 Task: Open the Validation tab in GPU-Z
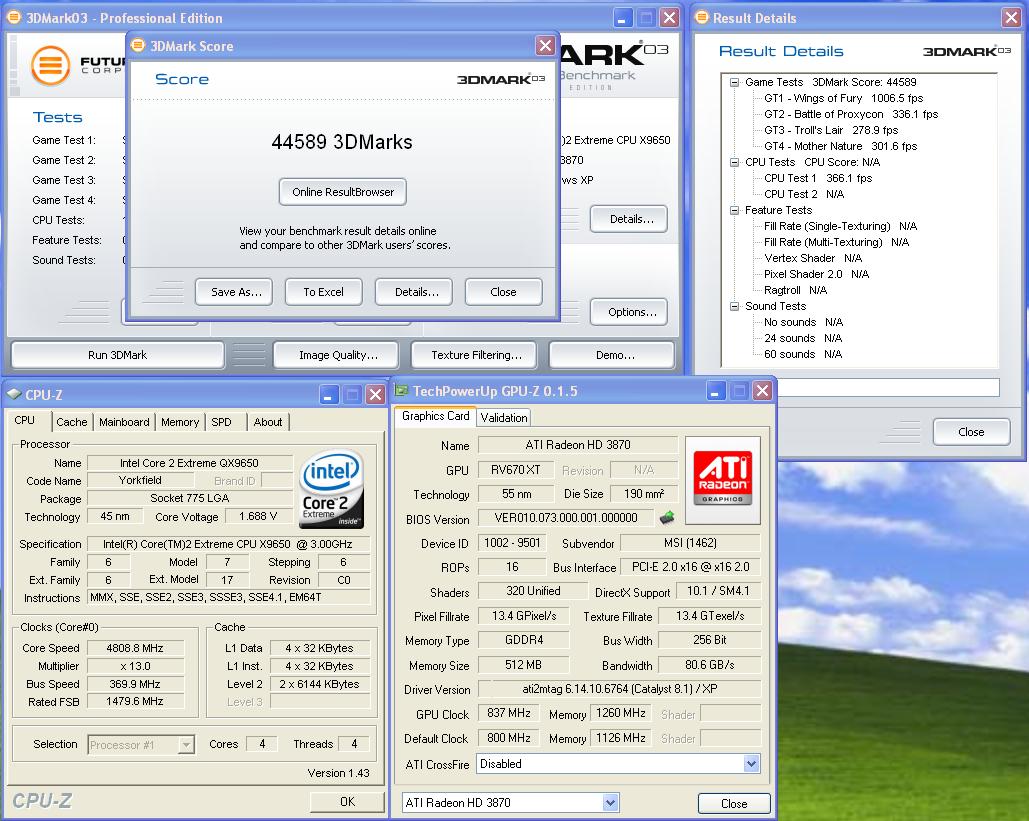(x=503, y=417)
